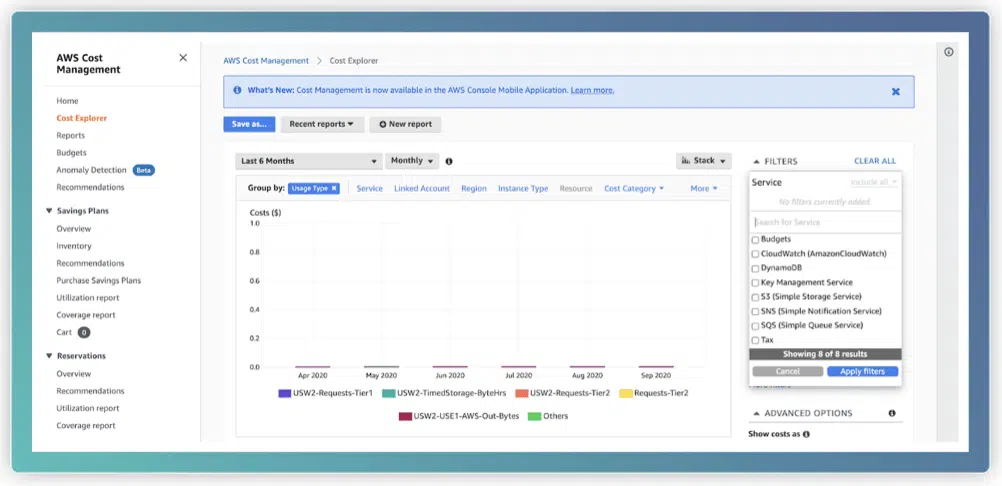
Task: Click the Learn more link in banner
Action: (x=592, y=91)
